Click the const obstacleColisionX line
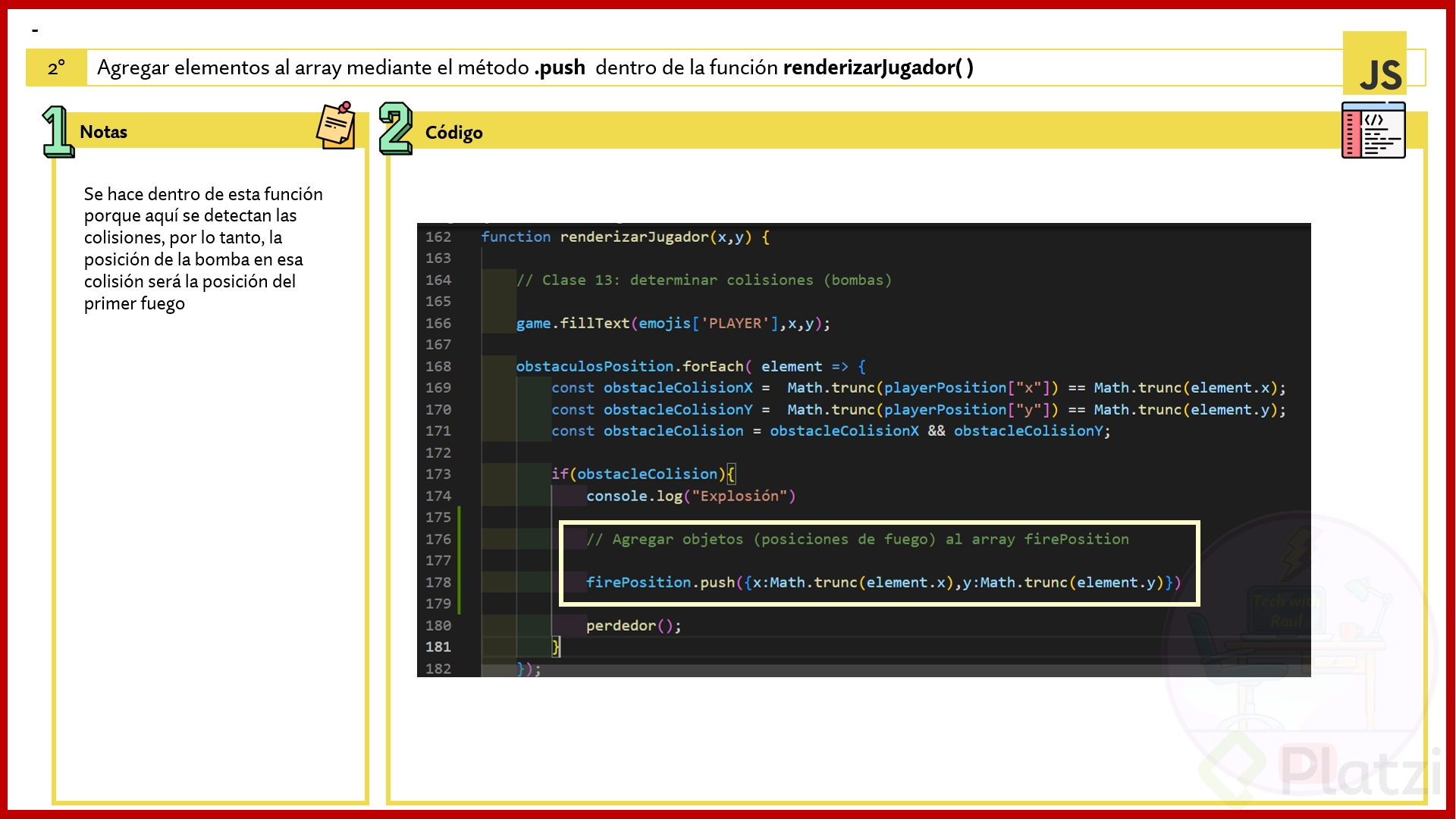The image size is (1456, 819). [x=918, y=388]
